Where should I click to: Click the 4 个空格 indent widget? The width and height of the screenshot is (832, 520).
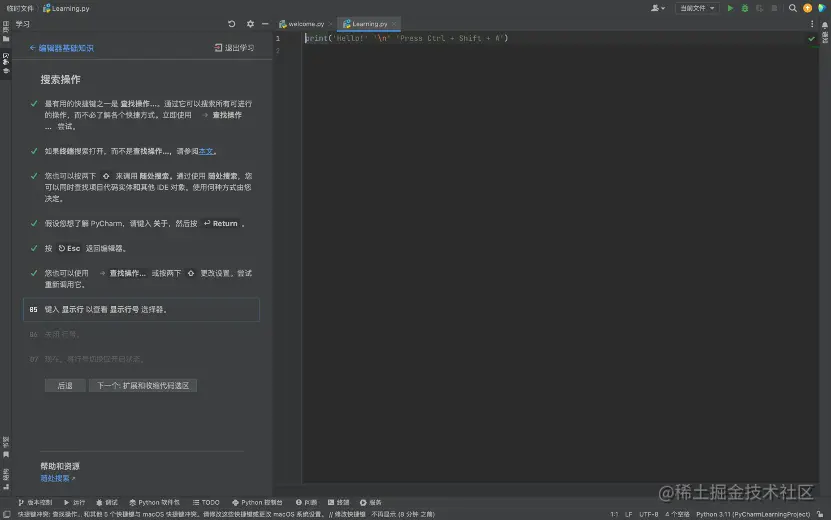(678, 514)
